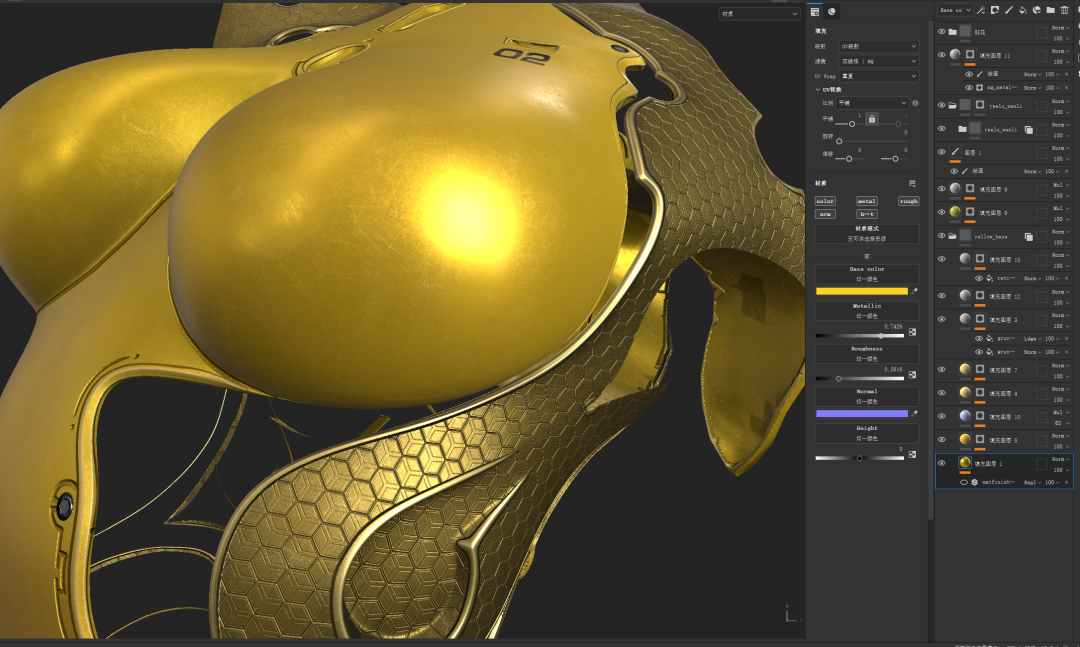
Task: Click the add effect magic wand icon
Action: click(x=981, y=10)
